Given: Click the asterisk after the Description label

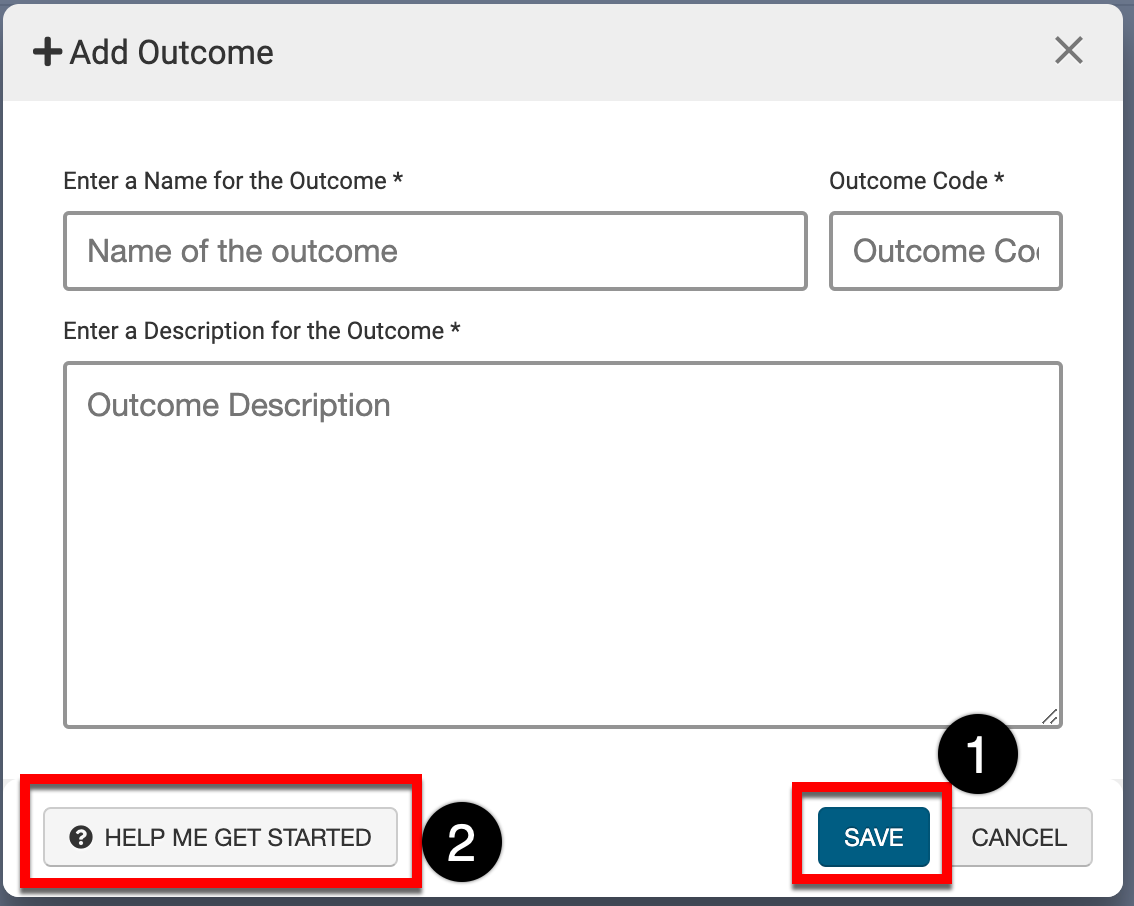Looking at the screenshot, I should click(x=455, y=331).
